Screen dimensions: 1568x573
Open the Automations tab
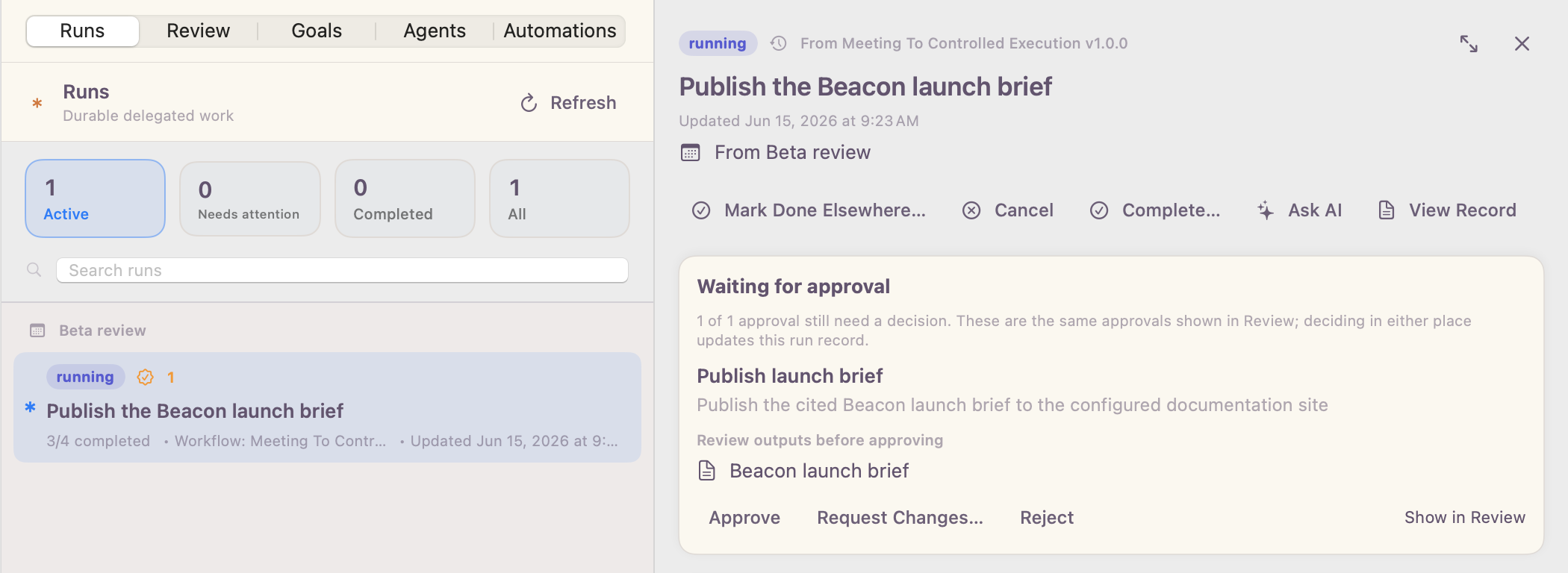[x=560, y=31]
